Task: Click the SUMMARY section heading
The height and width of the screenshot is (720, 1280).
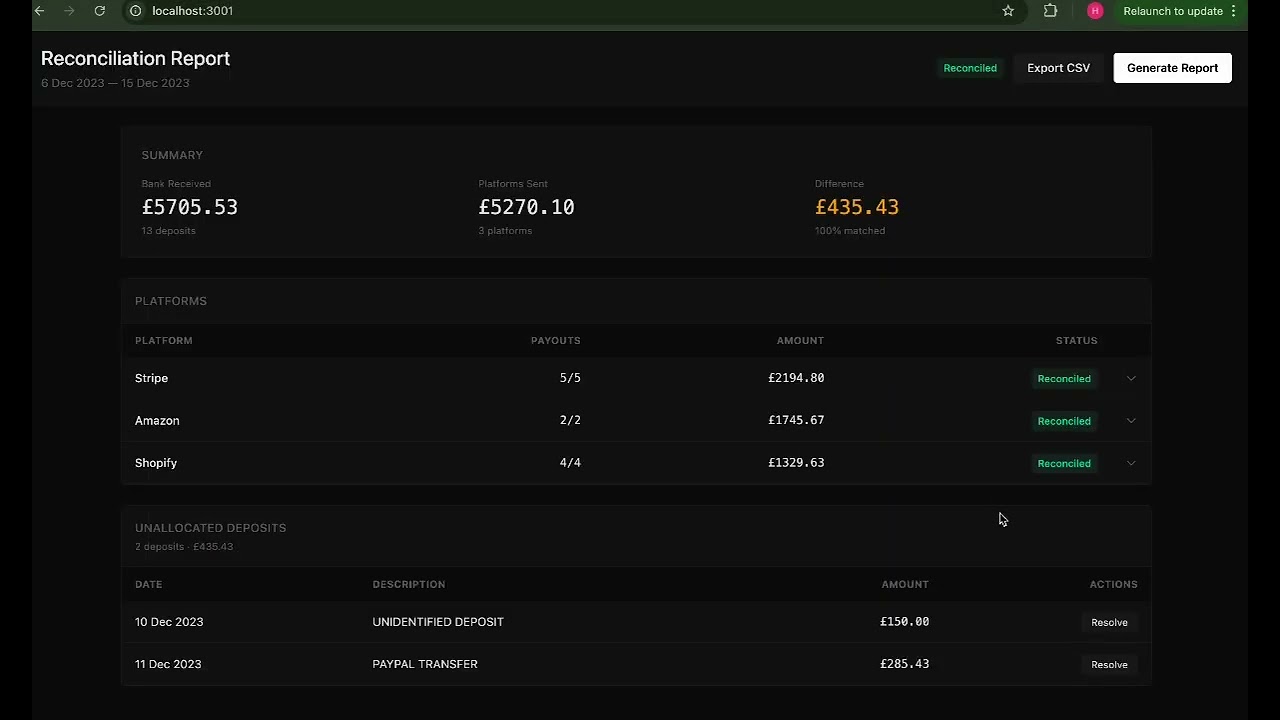Action: tap(172, 155)
